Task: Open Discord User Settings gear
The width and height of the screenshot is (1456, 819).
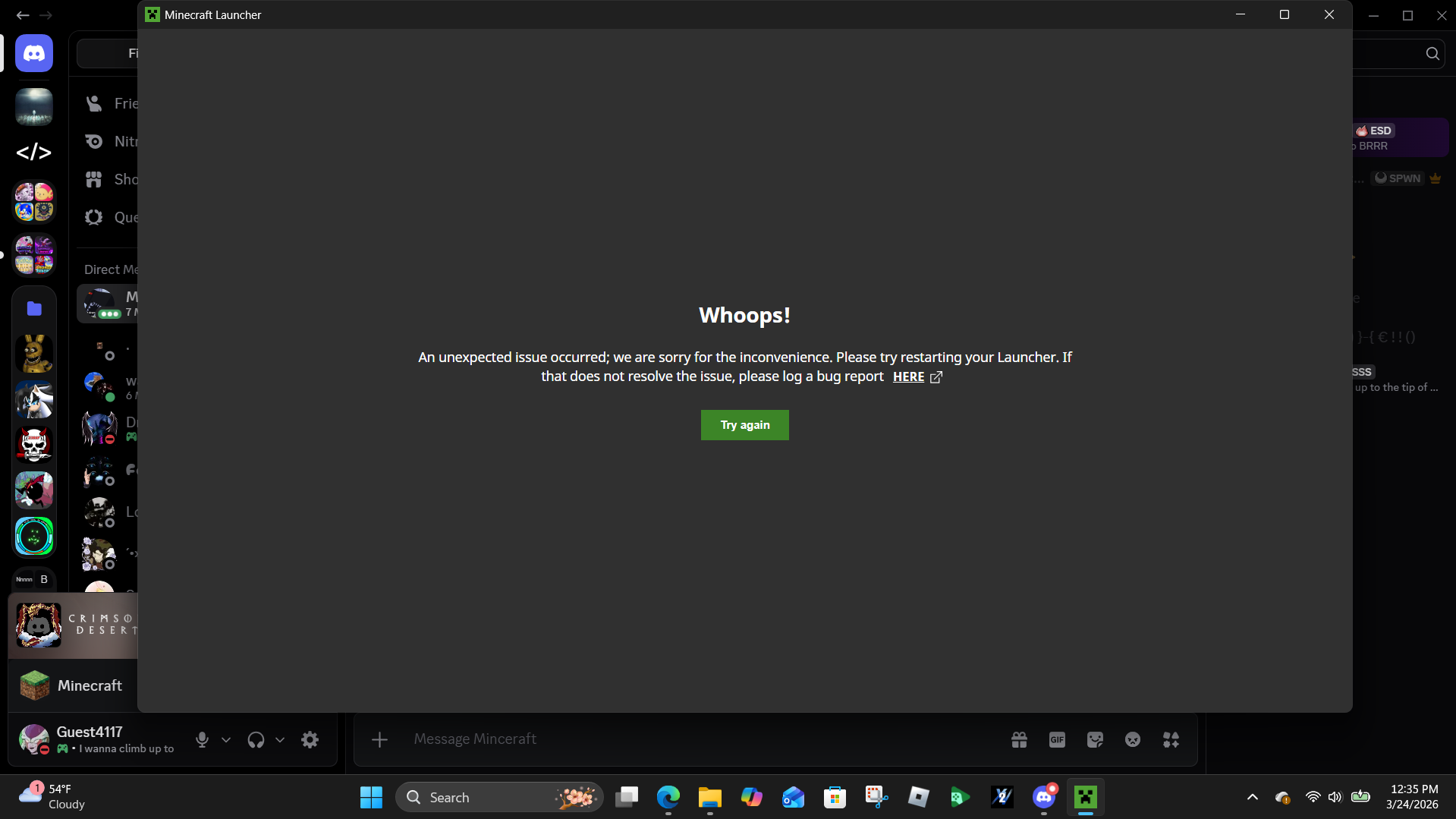Action: point(310,740)
